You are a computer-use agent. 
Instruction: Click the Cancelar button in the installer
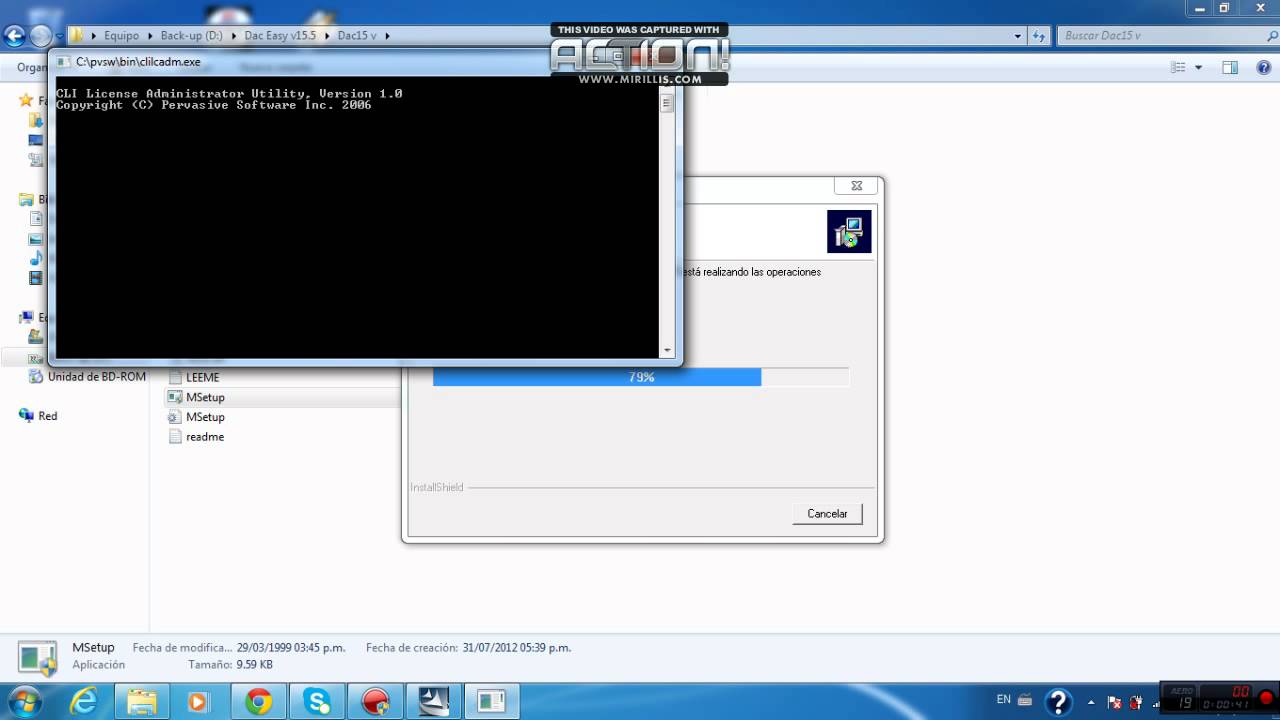827,514
